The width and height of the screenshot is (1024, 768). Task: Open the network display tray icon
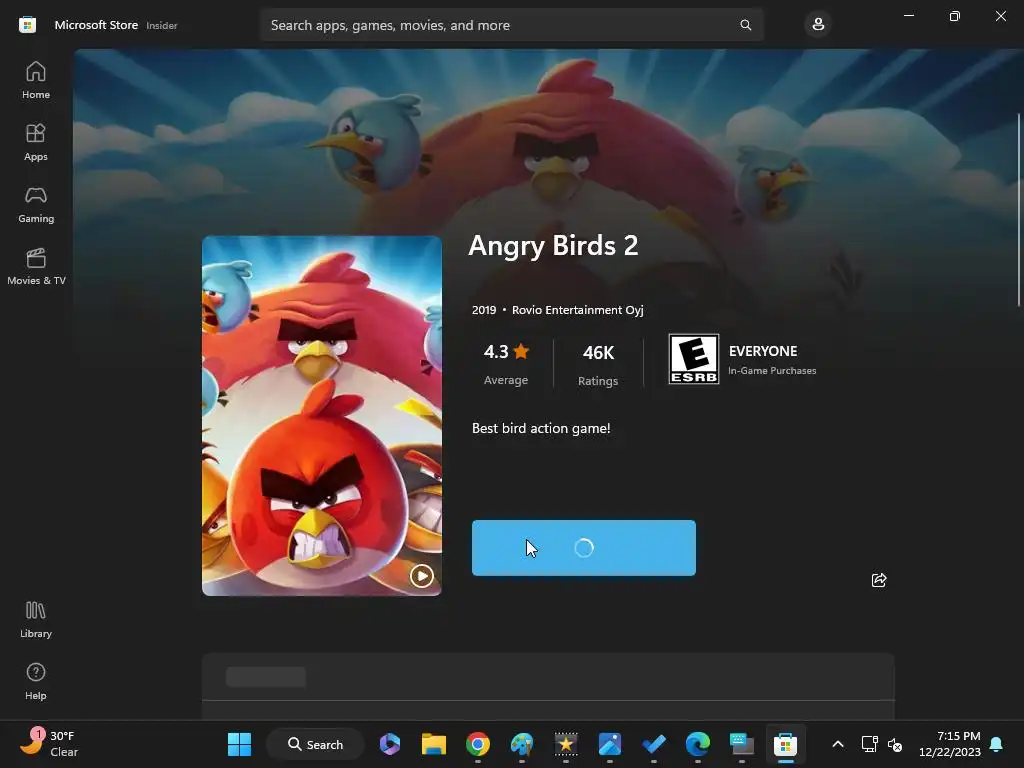869,744
